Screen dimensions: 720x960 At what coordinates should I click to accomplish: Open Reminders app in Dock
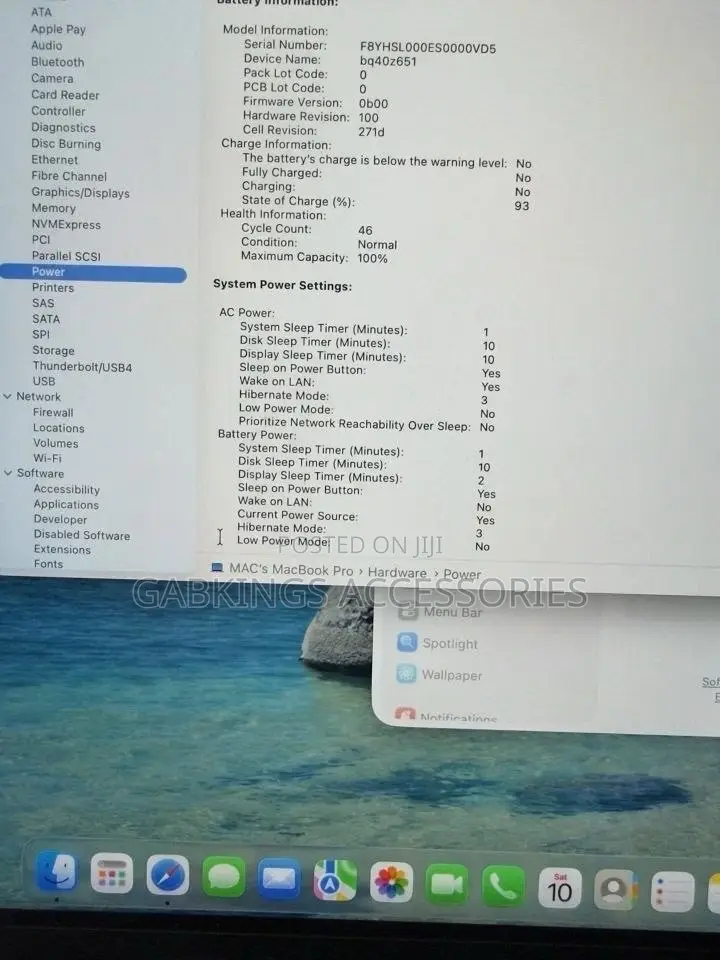click(x=672, y=891)
